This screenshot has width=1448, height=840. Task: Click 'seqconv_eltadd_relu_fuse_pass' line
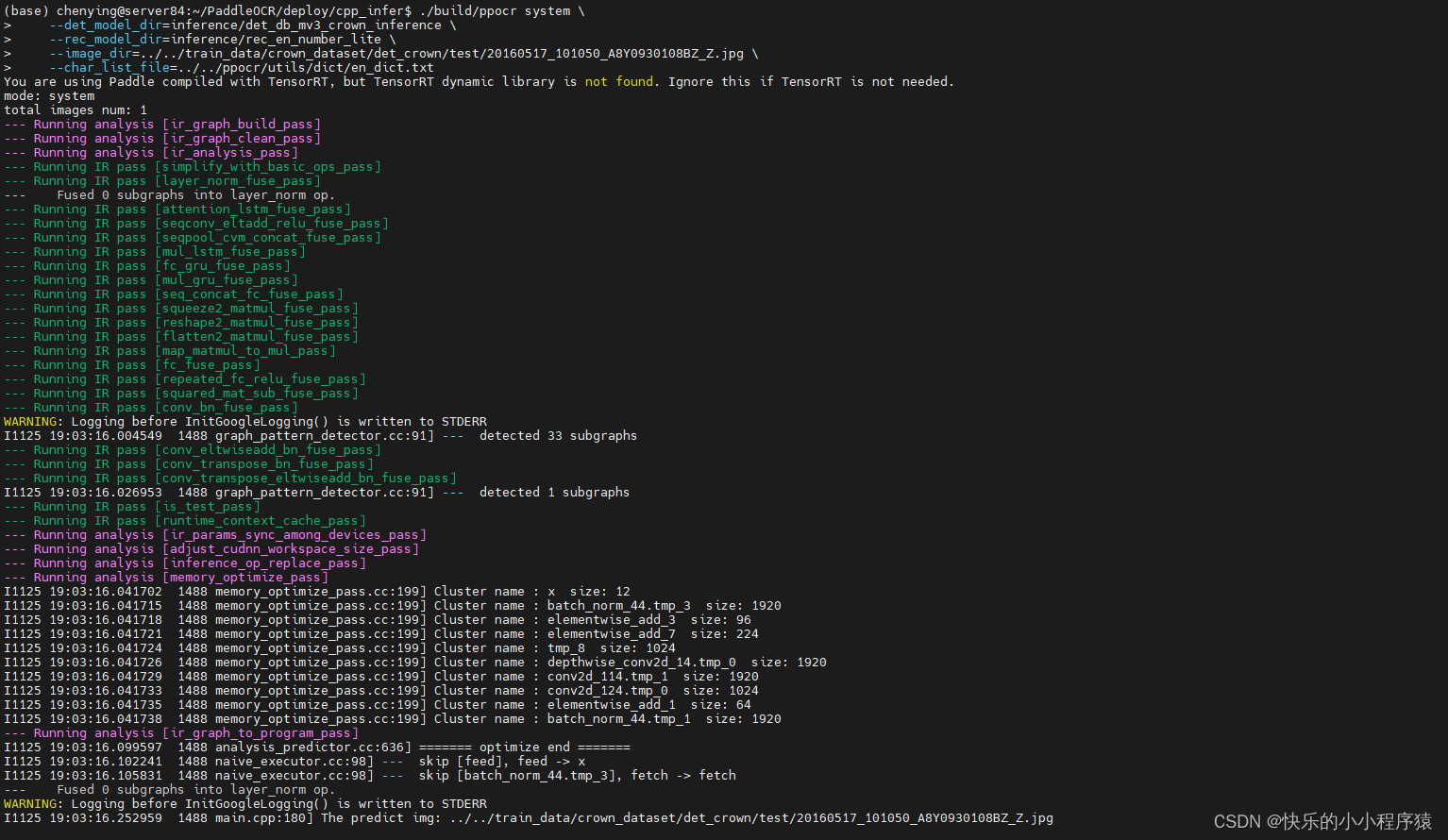196,224
